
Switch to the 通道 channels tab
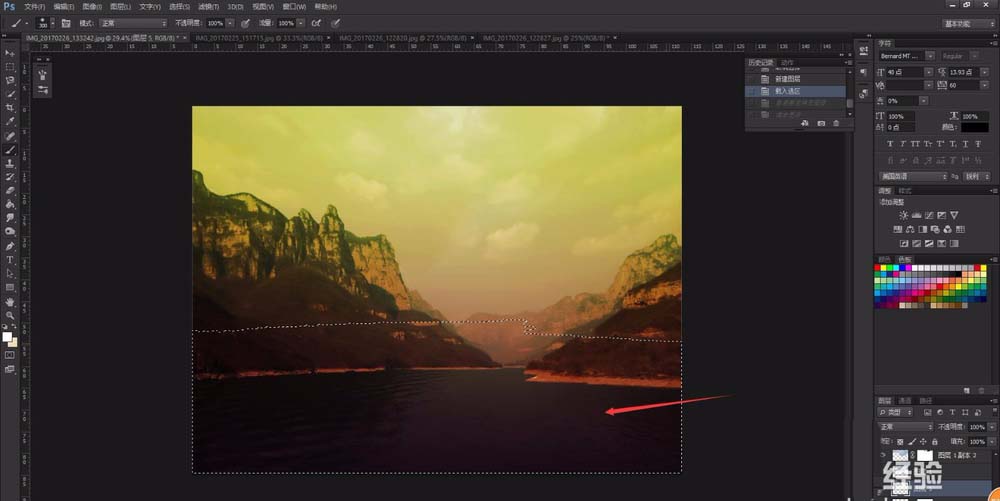[x=905, y=400]
